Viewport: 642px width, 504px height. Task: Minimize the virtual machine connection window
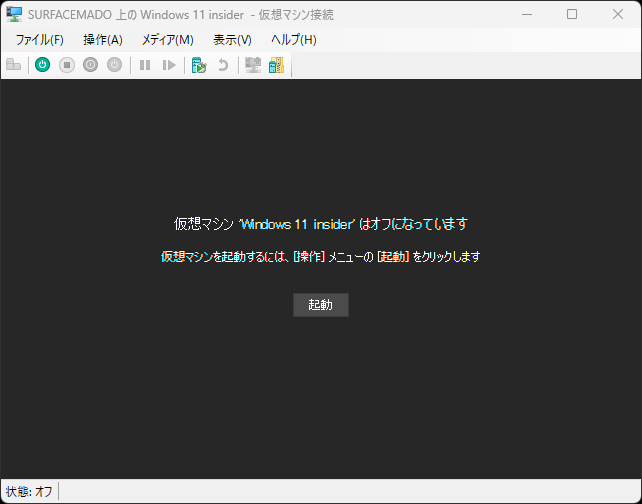(527, 14)
